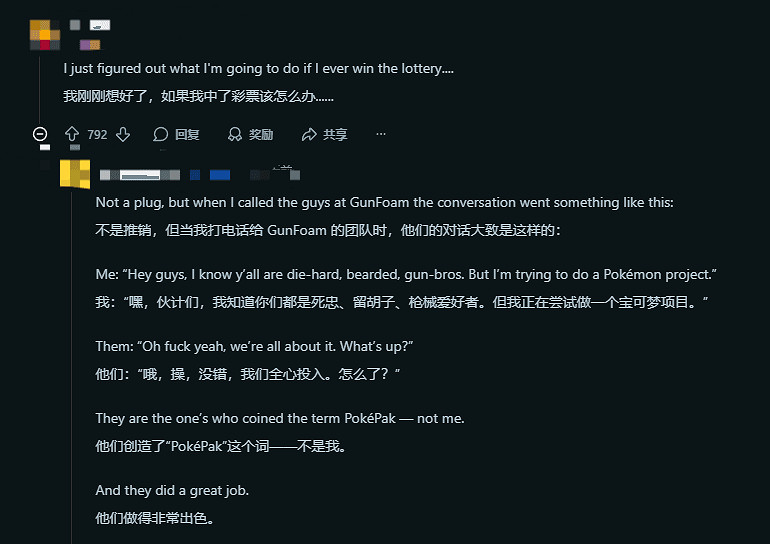Downvote the lottery comment
Image resolution: width=770 pixels, height=544 pixels.
(123, 134)
